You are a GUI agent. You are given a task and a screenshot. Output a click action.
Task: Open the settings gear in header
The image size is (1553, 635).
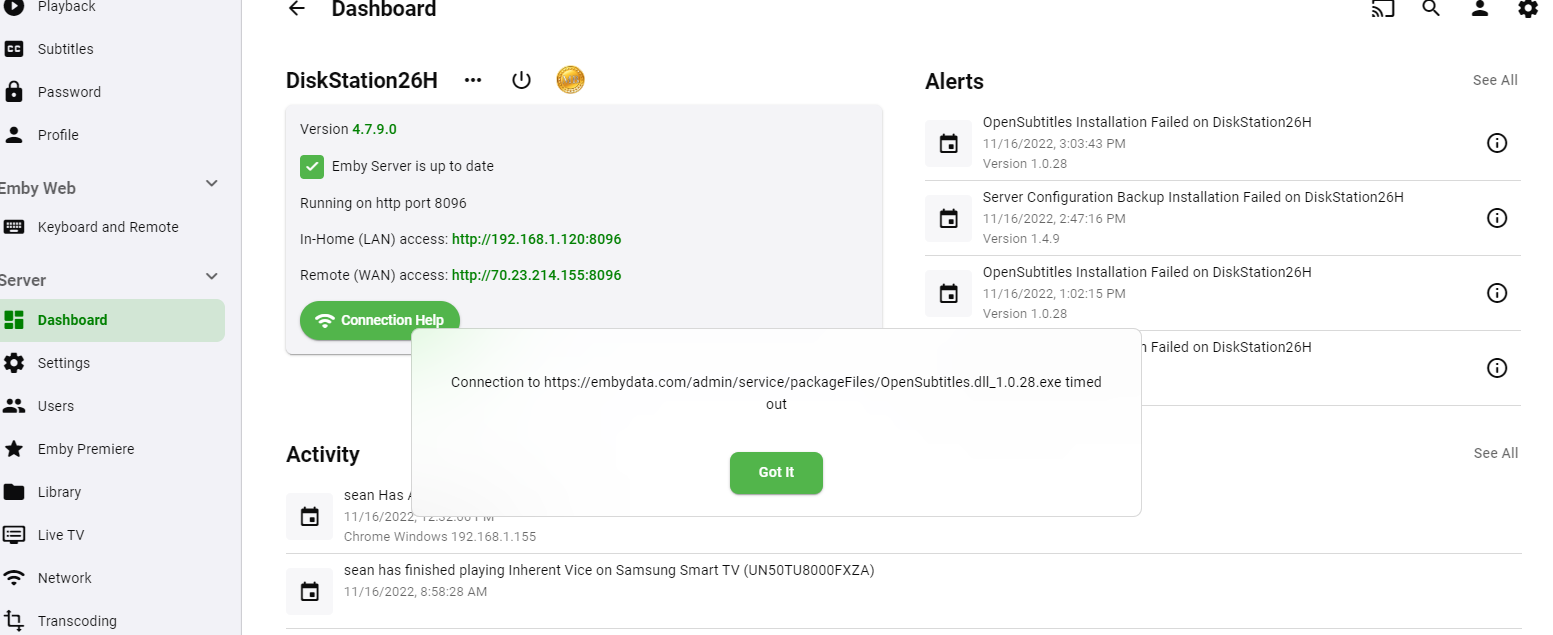tap(1528, 9)
